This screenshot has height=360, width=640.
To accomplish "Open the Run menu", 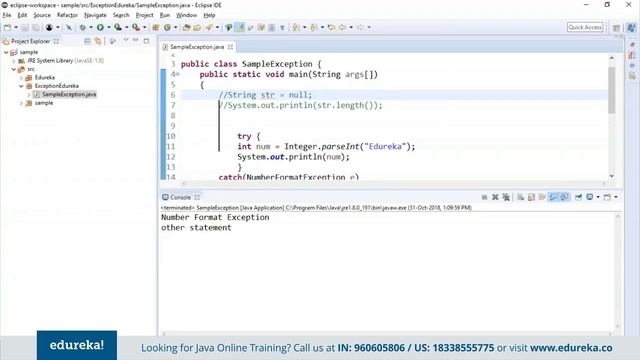I will point(164,15).
